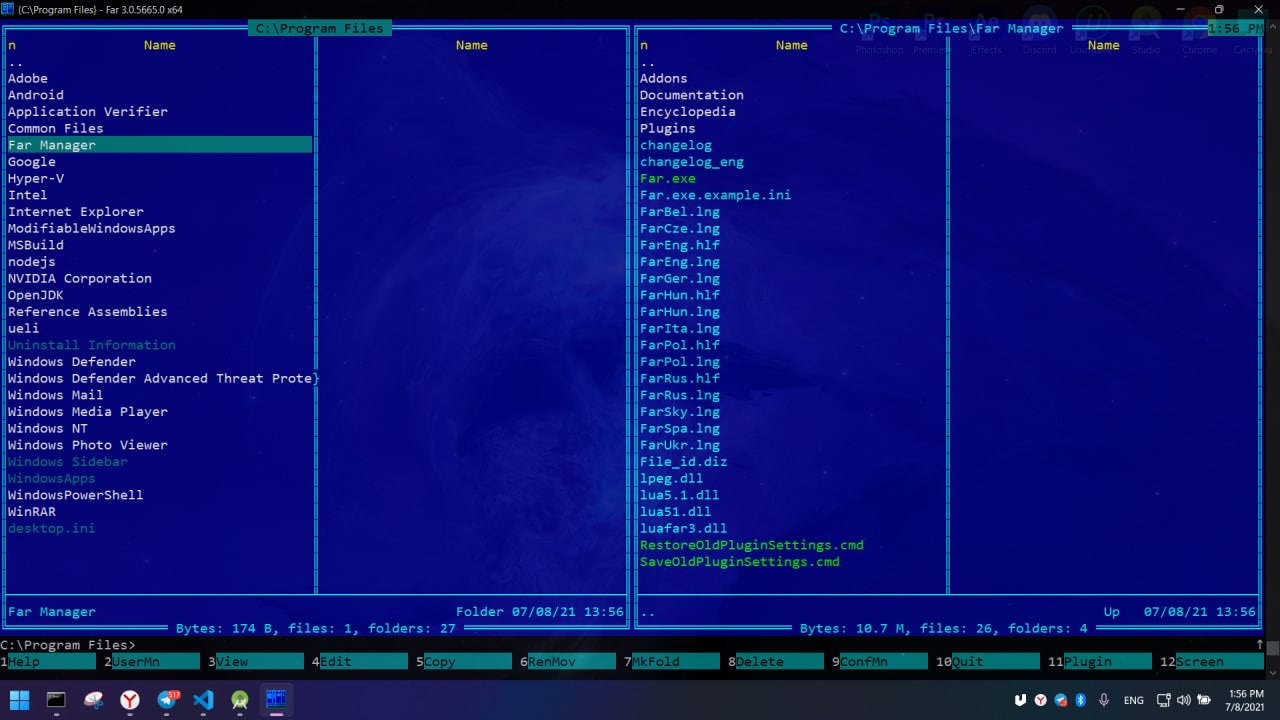Select highlighted Far Manager row in left list
The image size is (1280, 720).
pos(160,145)
